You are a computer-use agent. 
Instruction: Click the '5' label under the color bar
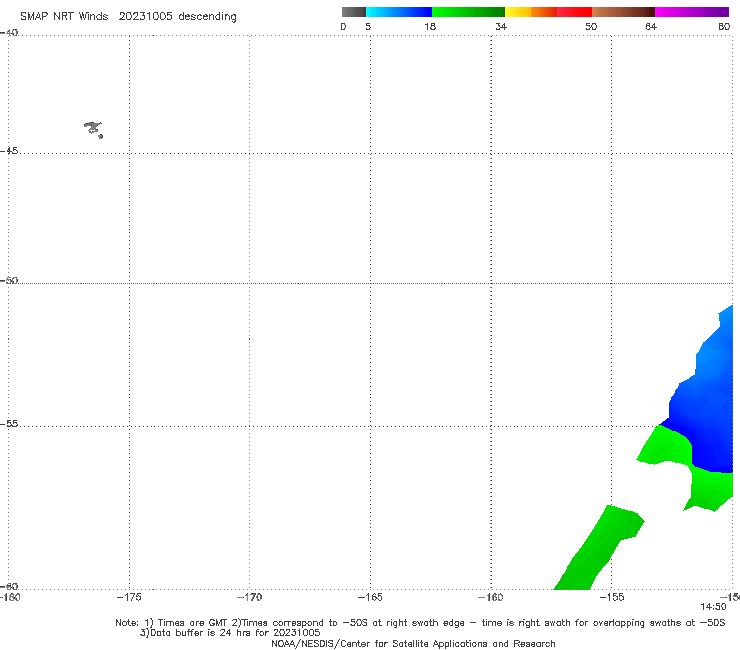tap(368, 26)
